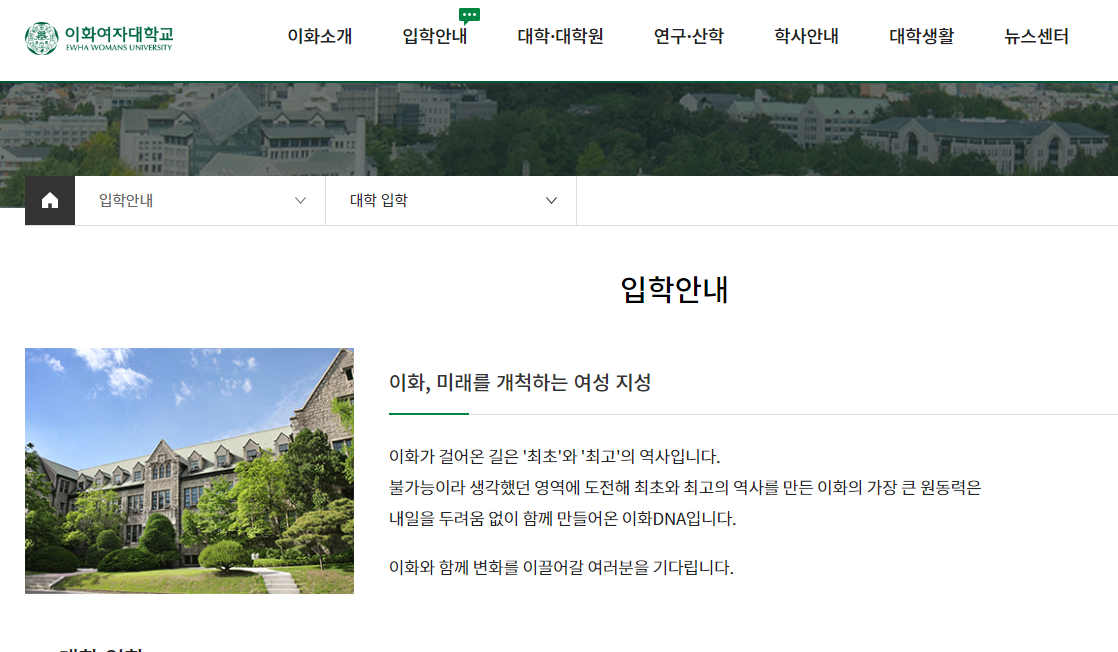
Task: Open the 뉴스센터 menu
Action: click(x=1036, y=36)
